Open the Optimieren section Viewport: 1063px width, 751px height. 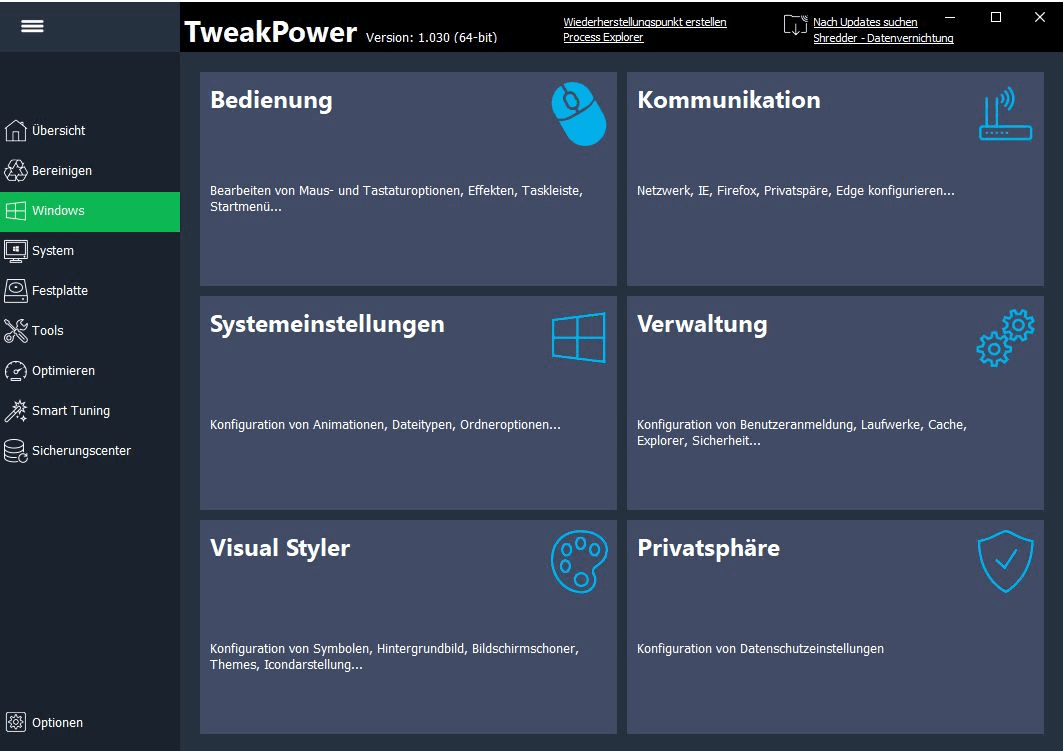click(90, 371)
